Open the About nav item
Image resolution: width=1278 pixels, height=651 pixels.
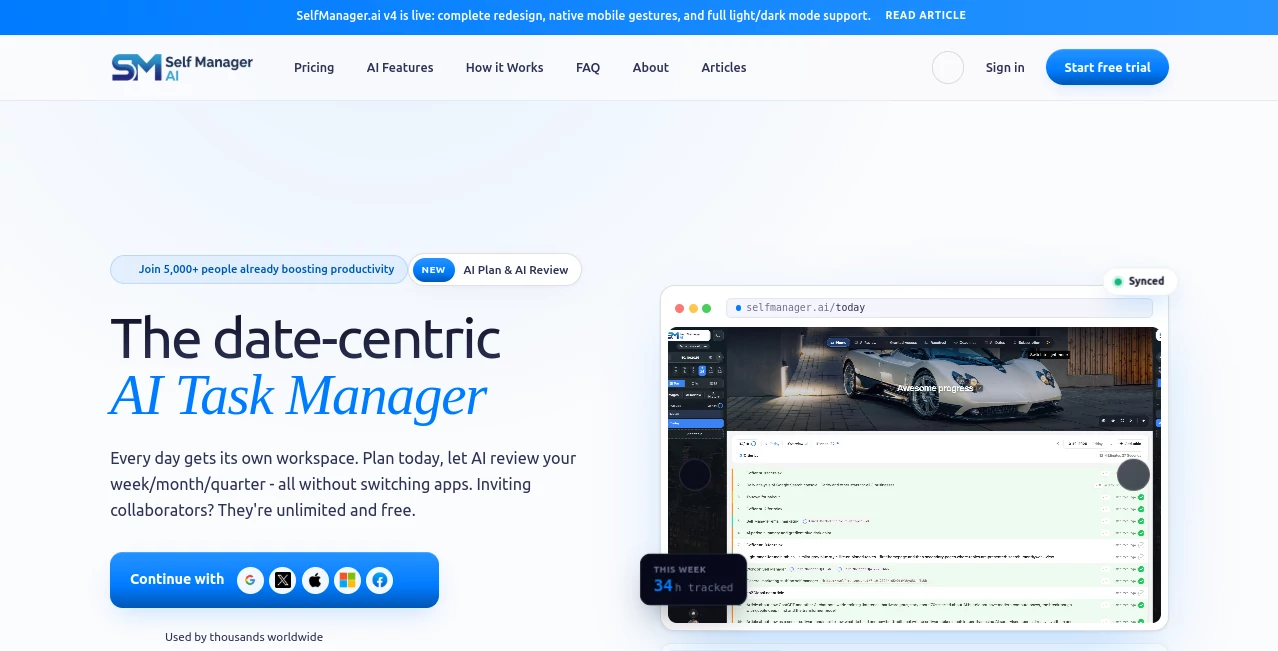(651, 67)
